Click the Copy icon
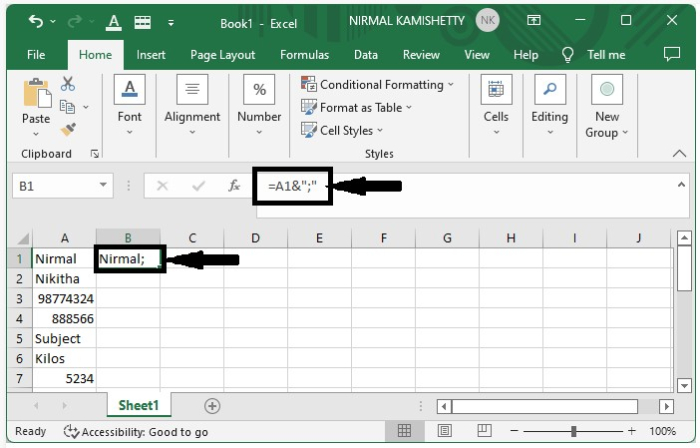The width and height of the screenshot is (700, 448). (x=67, y=107)
